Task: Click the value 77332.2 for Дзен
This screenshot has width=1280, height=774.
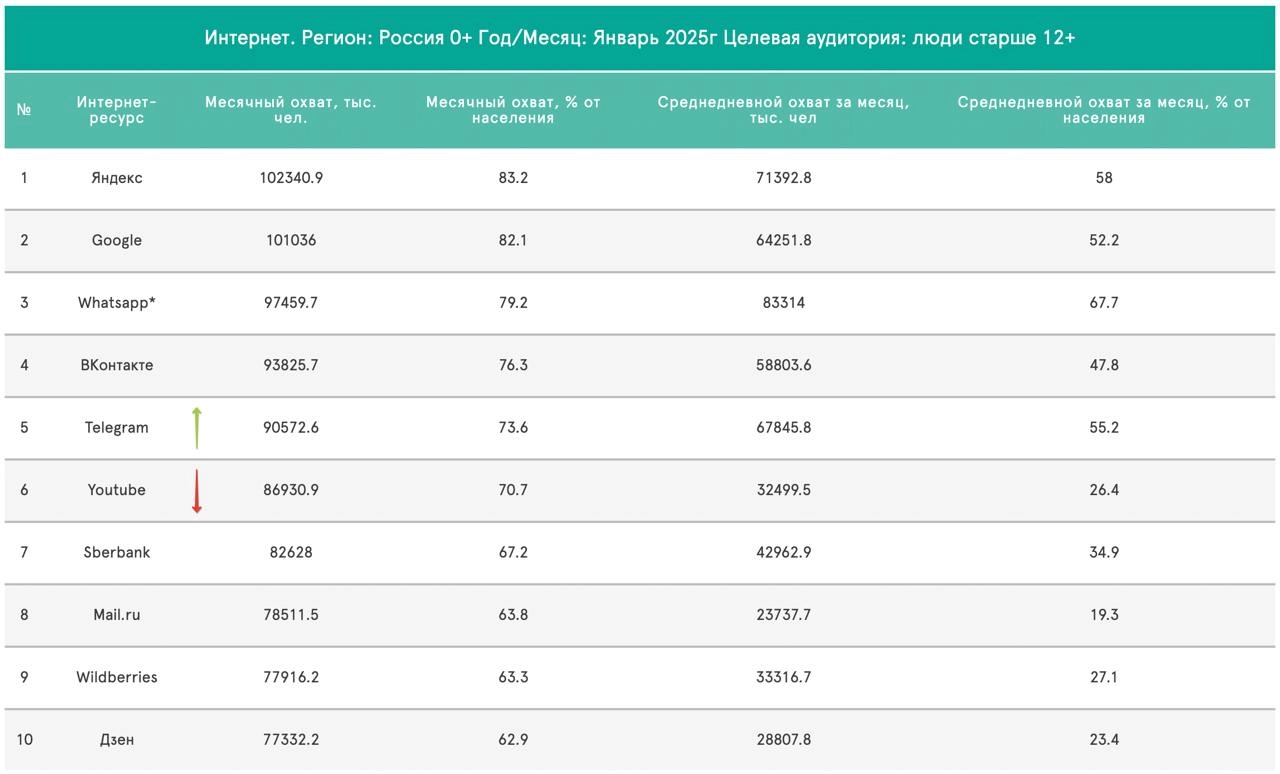Action: [x=291, y=740]
